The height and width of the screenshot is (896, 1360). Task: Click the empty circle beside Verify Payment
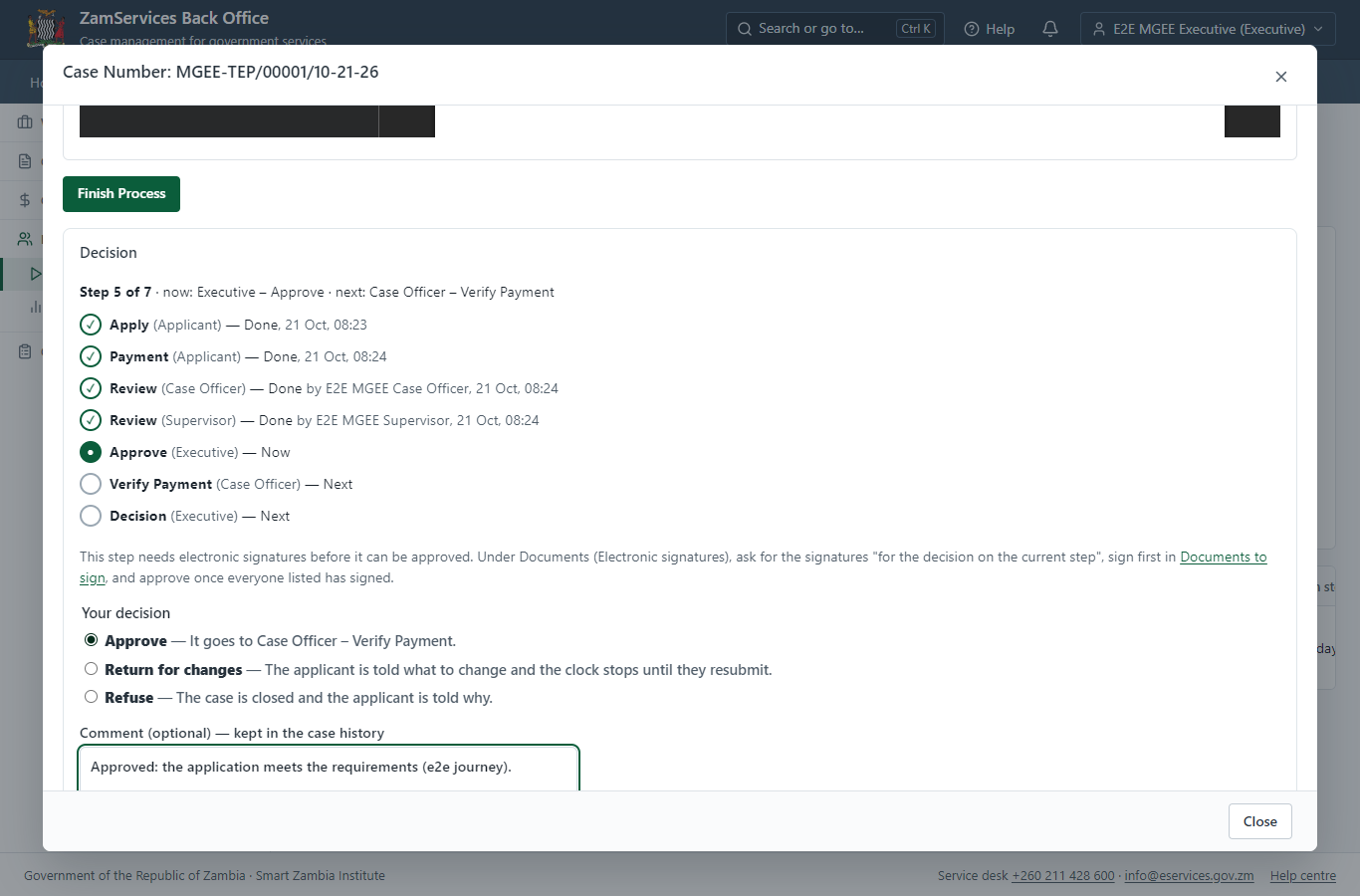coord(91,484)
